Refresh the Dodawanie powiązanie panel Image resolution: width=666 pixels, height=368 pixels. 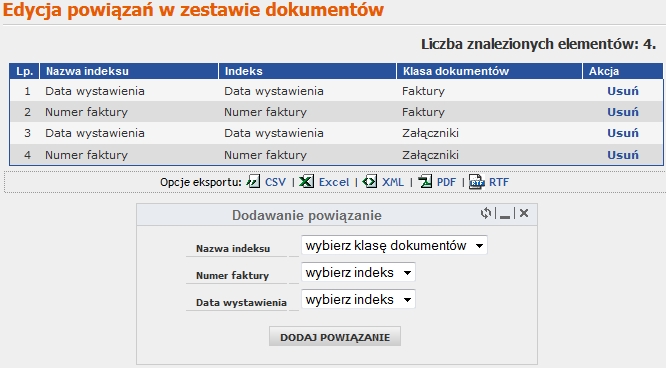485,213
